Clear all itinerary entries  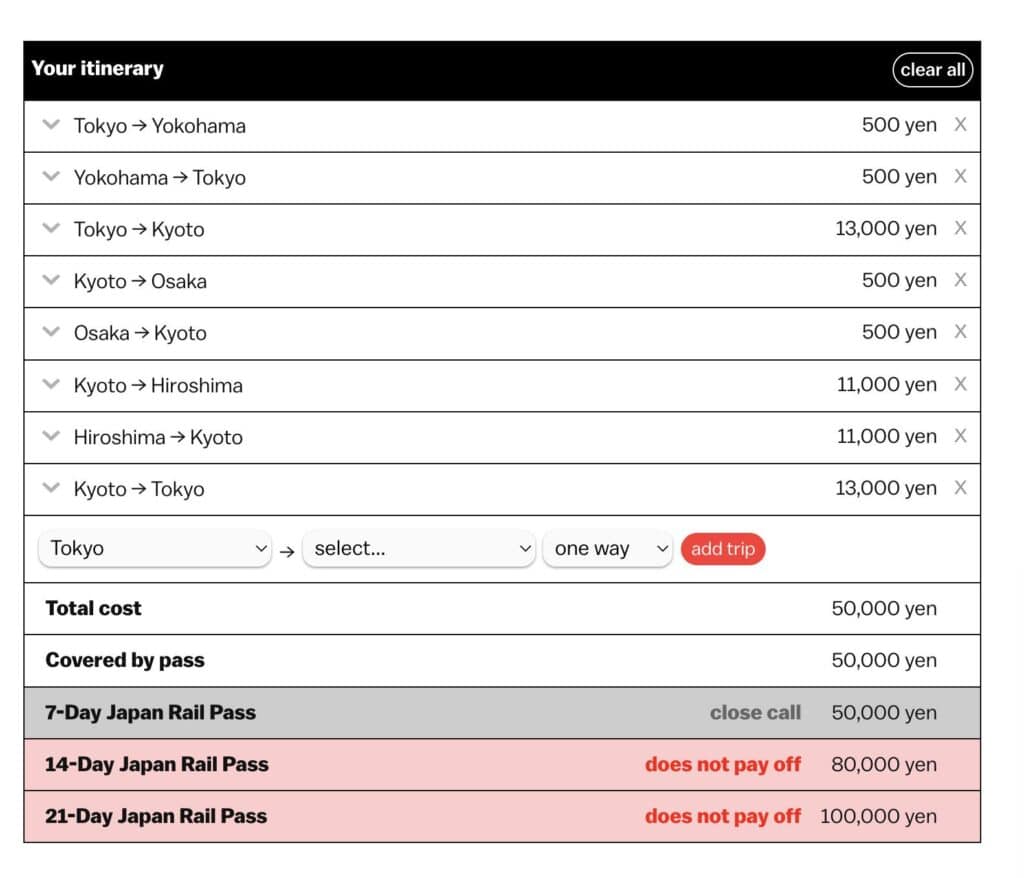[932, 69]
